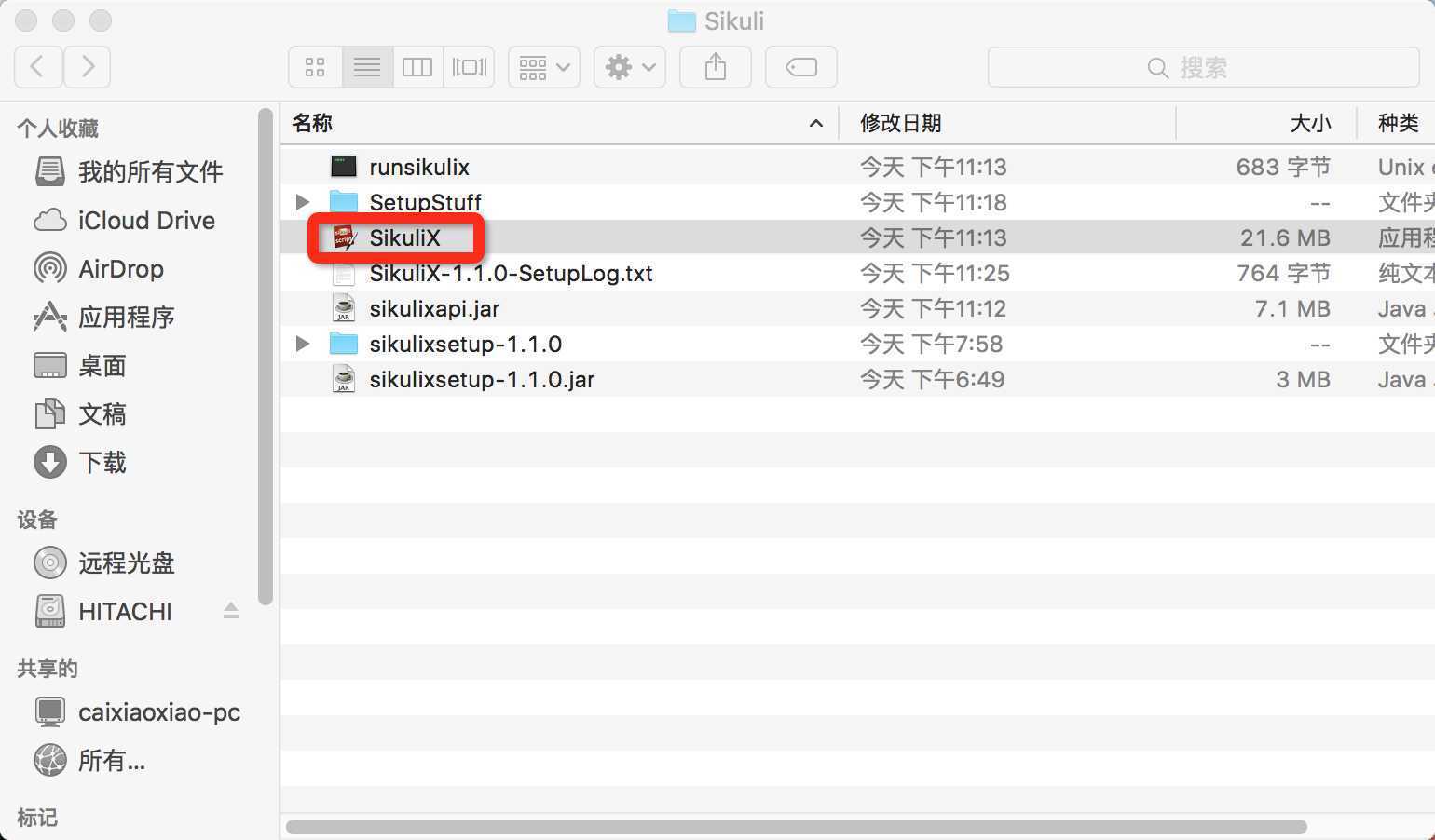Screen dimensions: 1435x840
Task: Eject the HITACHI drive
Action: pyautogui.click(x=231, y=611)
